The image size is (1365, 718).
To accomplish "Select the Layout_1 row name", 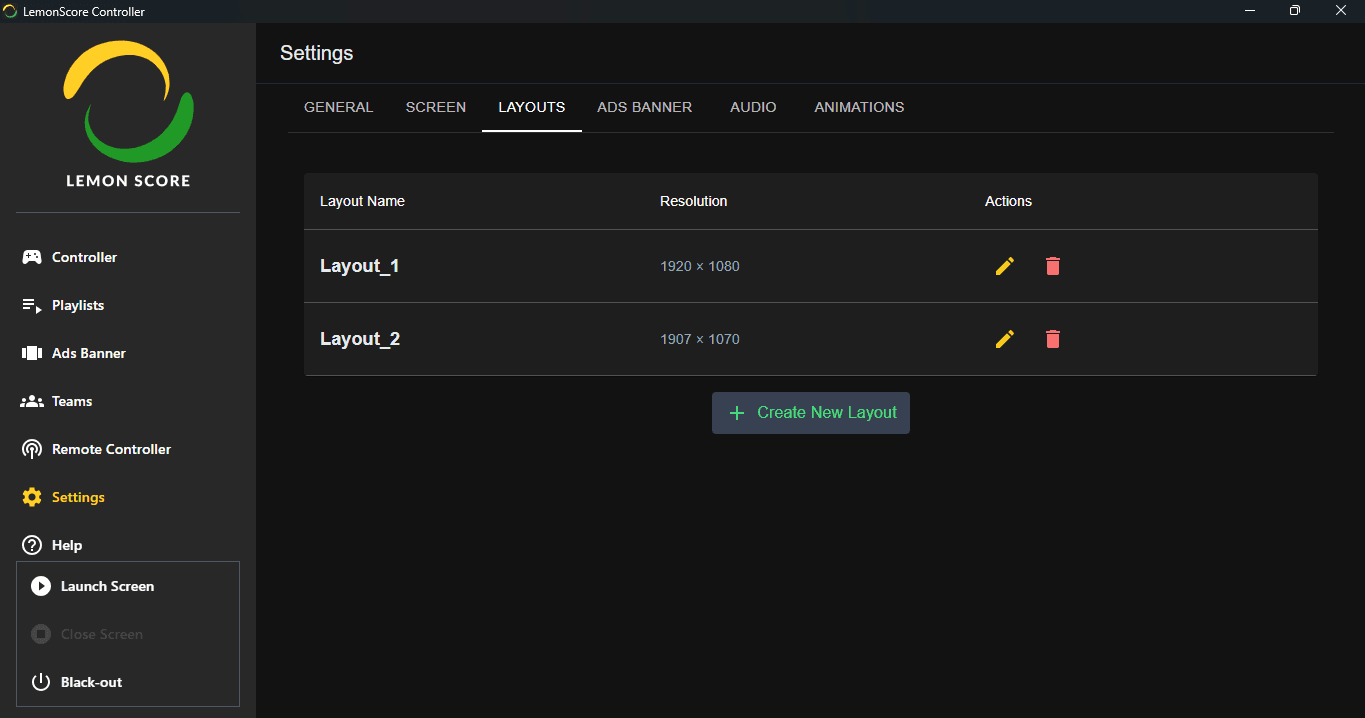I will pos(360,266).
